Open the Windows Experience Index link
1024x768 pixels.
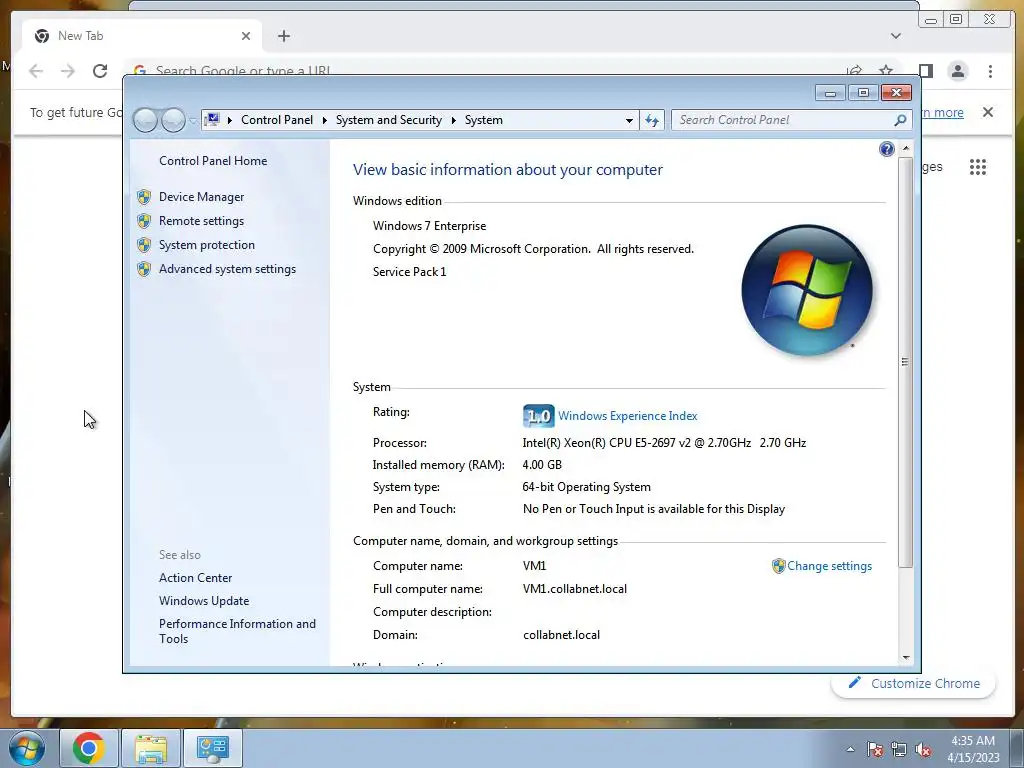point(628,416)
